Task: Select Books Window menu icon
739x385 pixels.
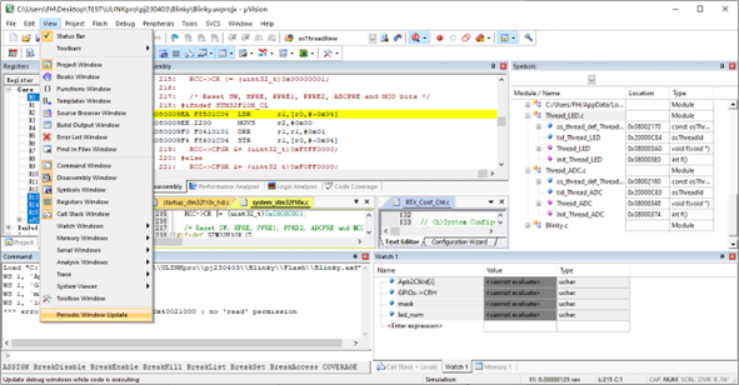Action: click(47, 77)
